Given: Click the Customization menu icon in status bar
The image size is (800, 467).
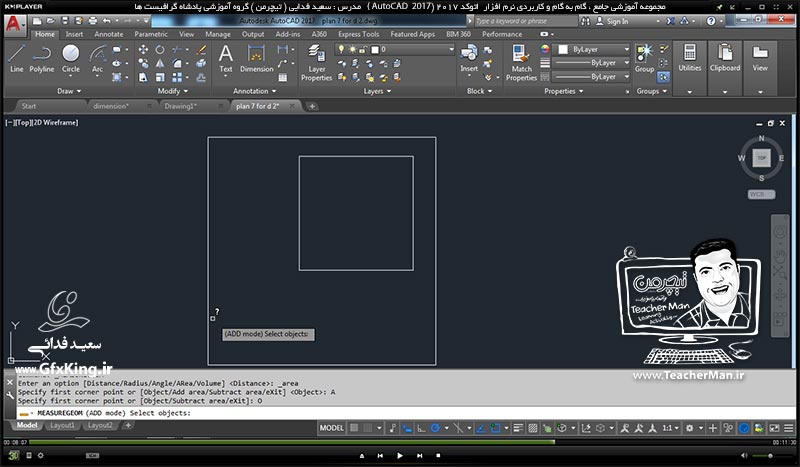Looking at the screenshot, I should (x=789, y=428).
